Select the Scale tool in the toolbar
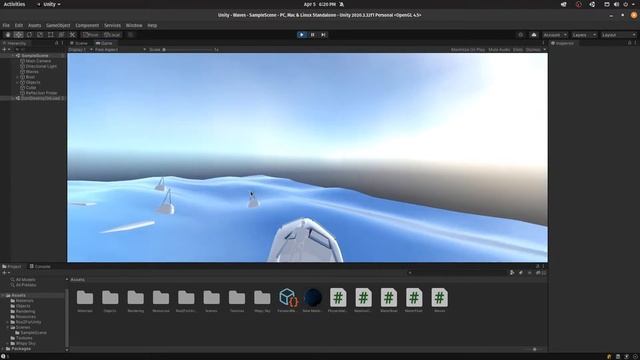The image size is (640, 360). point(40,35)
